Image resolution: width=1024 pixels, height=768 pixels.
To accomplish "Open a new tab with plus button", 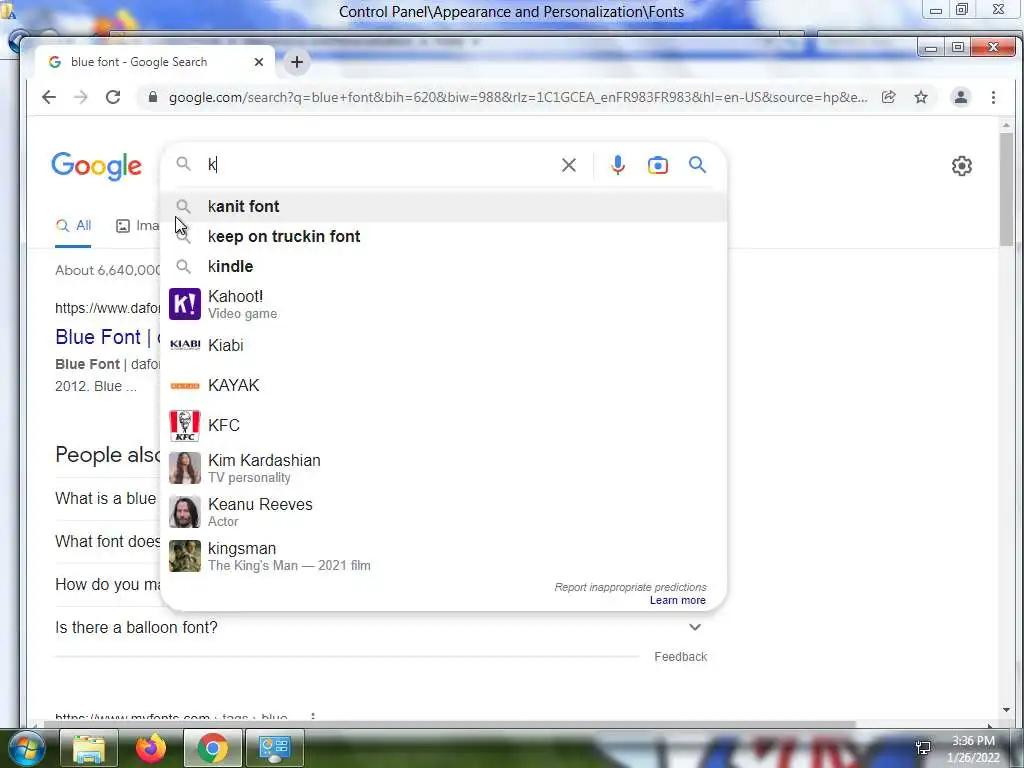I will click(296, 62).
